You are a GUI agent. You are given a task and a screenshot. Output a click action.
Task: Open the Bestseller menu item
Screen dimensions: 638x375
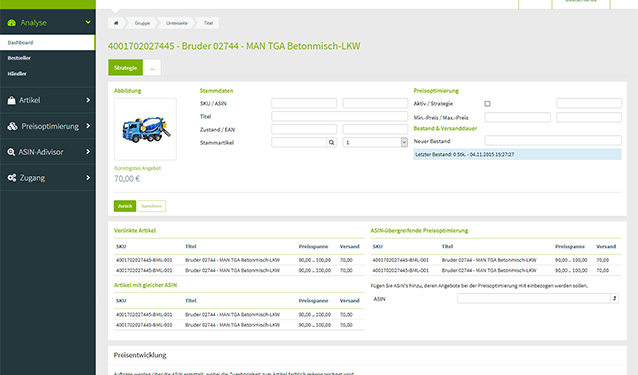coord(19,58)
